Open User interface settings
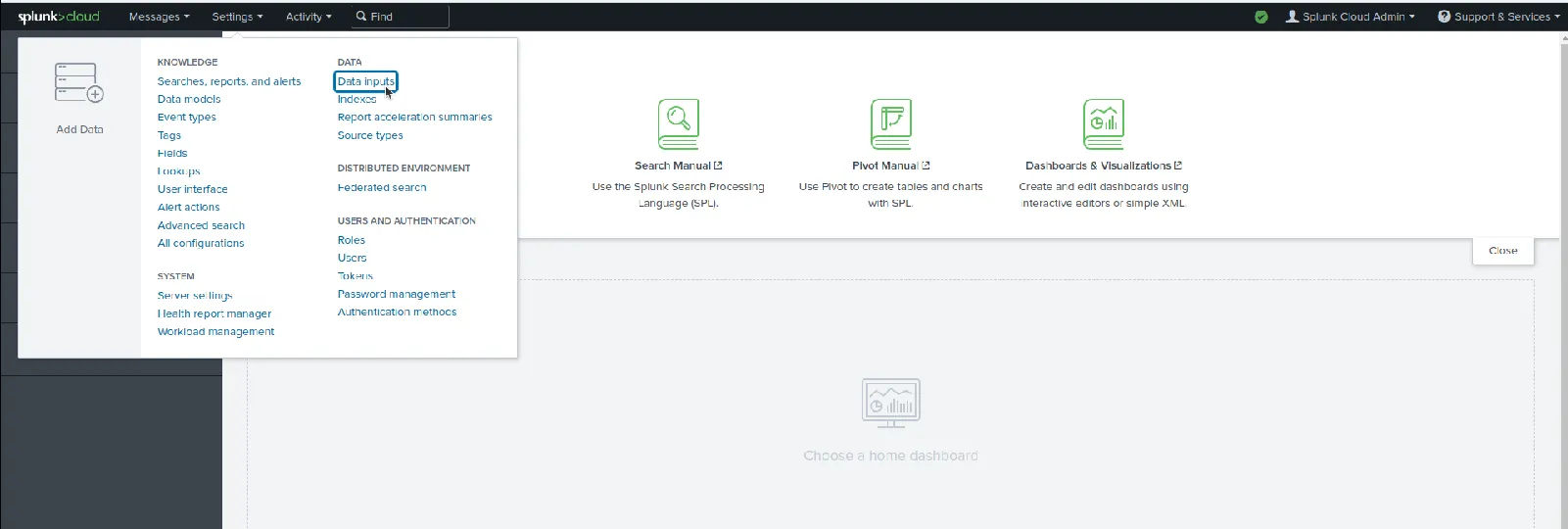This screenshot has height=529, width=1568. (x=193, y=189)
